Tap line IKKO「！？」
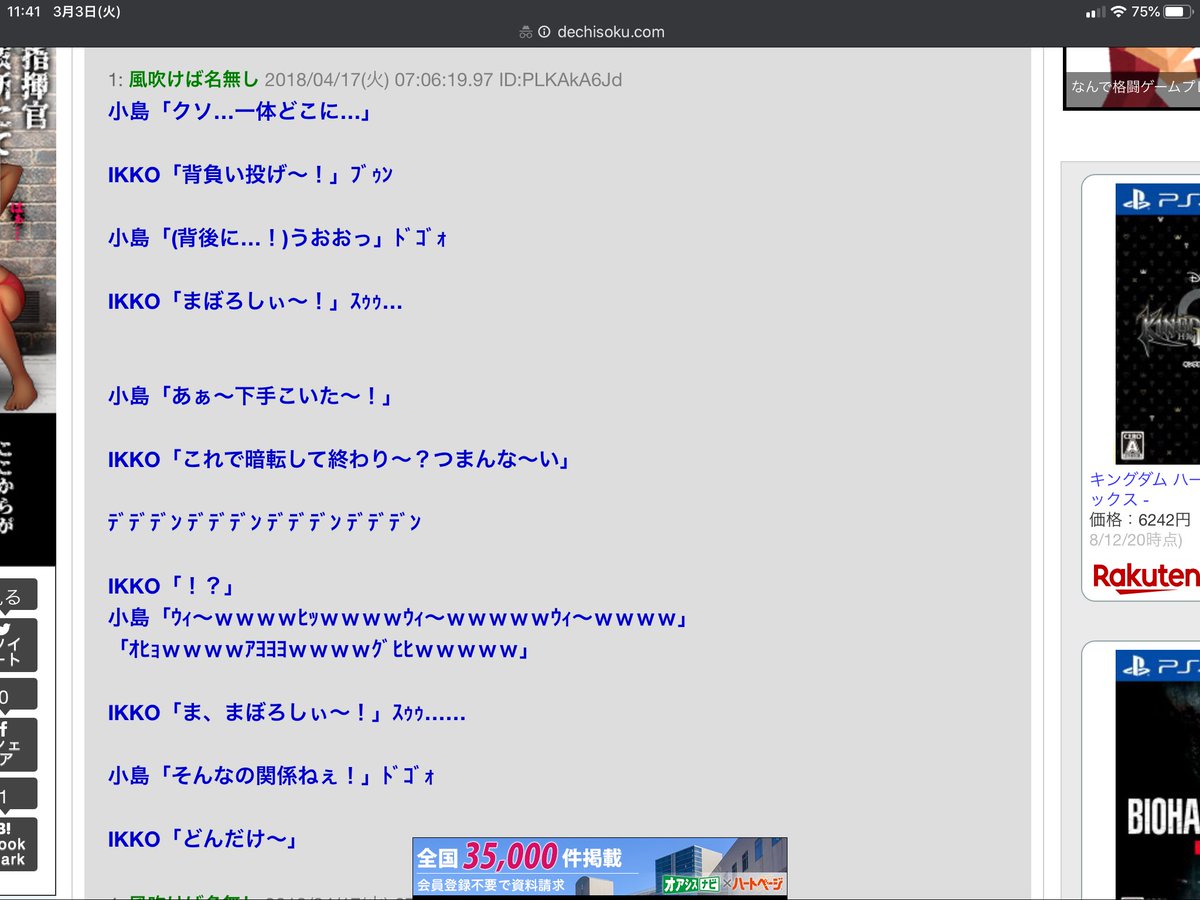The width and height of the screenshot is (1200, 900). (x=171, y=586)
